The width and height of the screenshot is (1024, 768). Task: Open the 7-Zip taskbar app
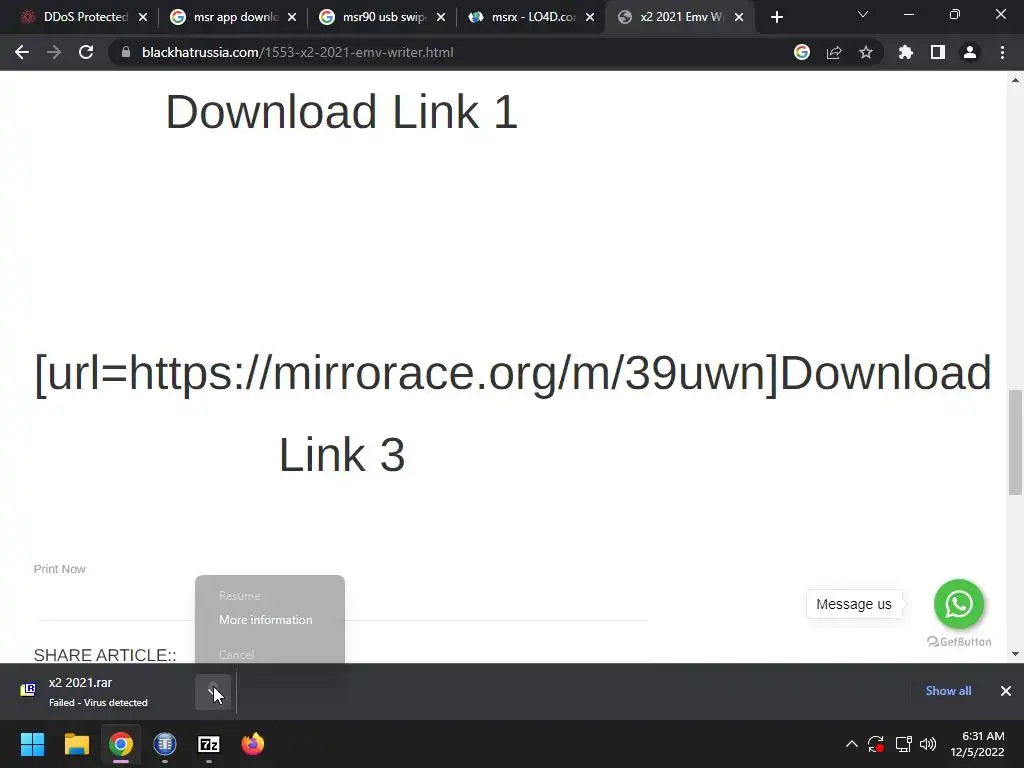209,744
